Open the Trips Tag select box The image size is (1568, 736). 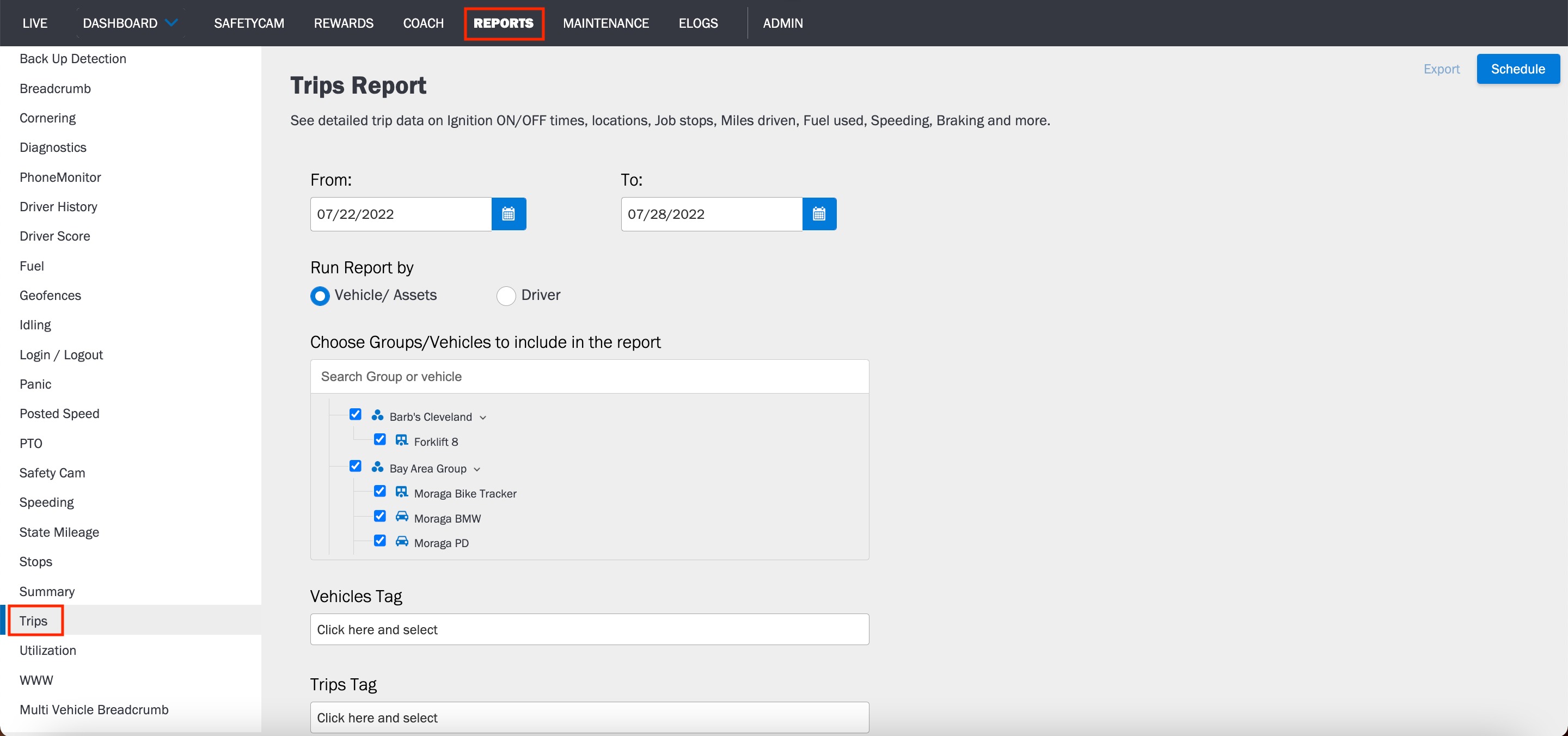589,717
